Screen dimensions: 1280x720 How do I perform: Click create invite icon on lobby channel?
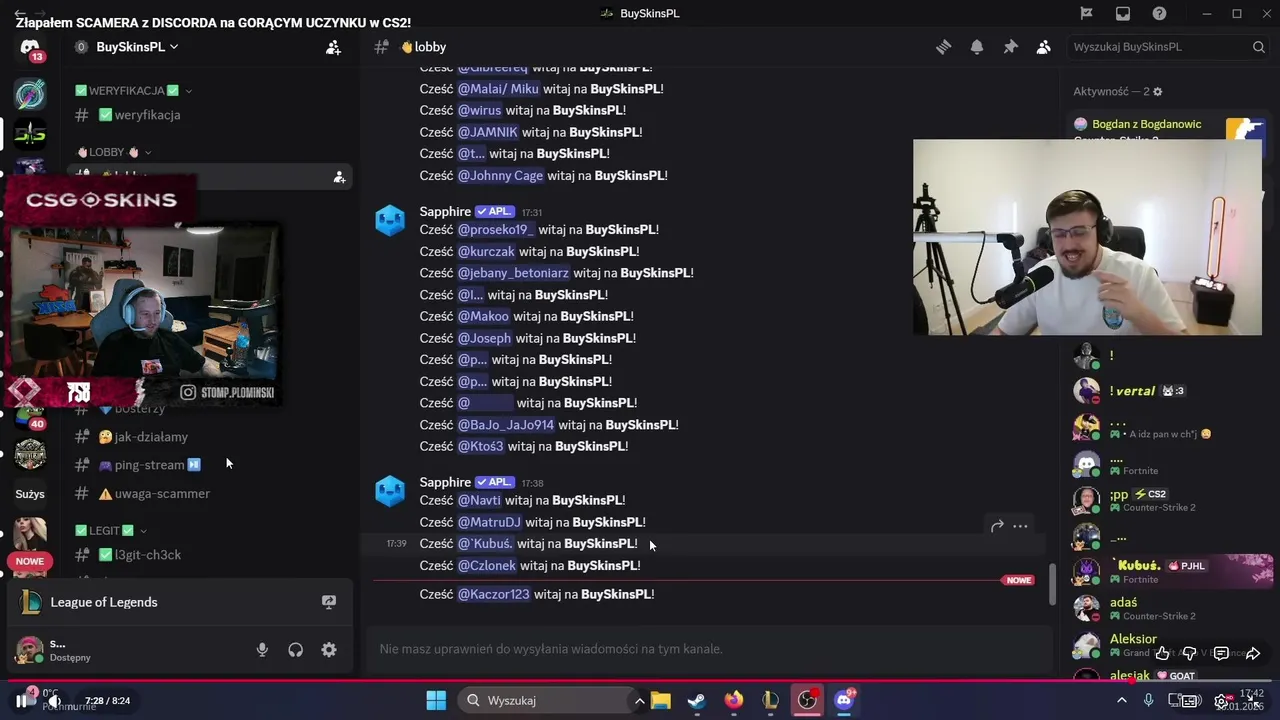point(339,177)
